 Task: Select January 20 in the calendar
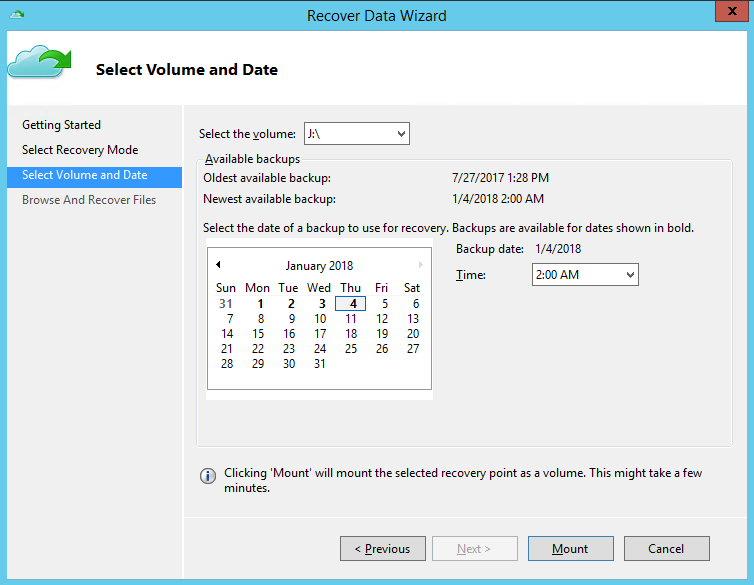(413, 334)
